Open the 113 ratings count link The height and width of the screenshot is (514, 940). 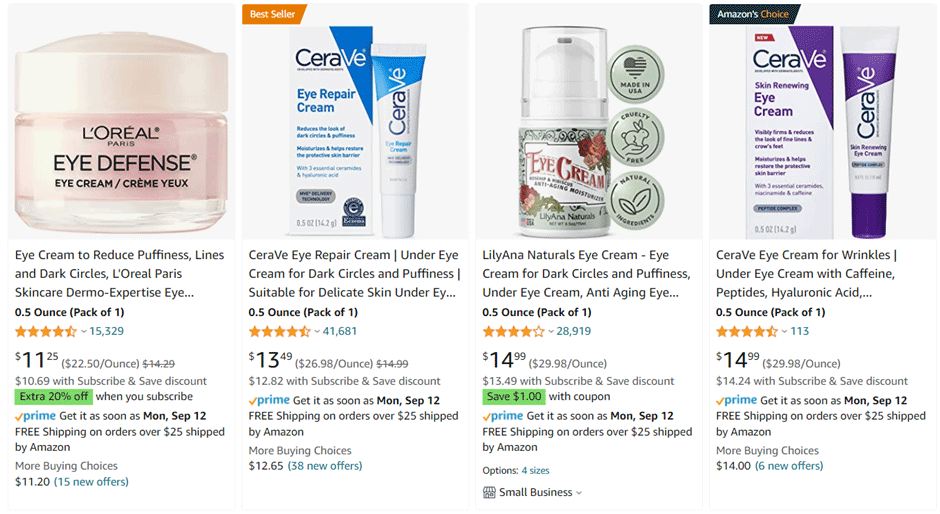[x=799, y=331]
